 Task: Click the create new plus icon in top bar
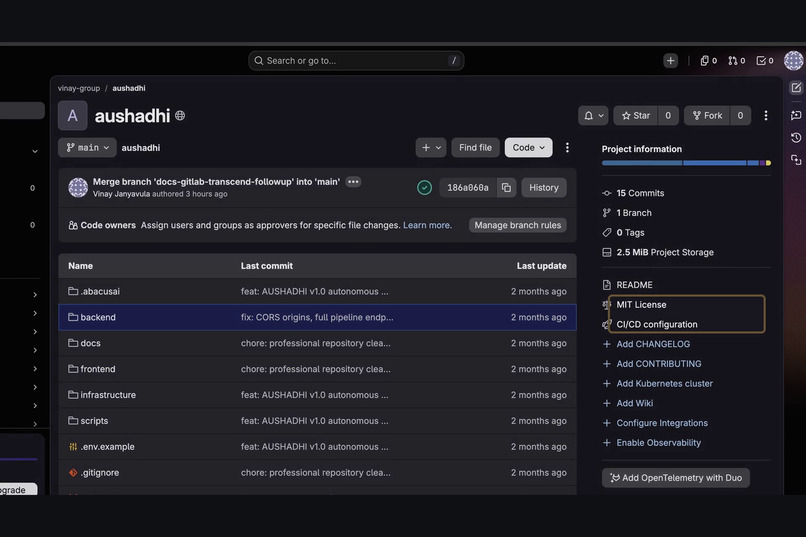pos(670,61)
